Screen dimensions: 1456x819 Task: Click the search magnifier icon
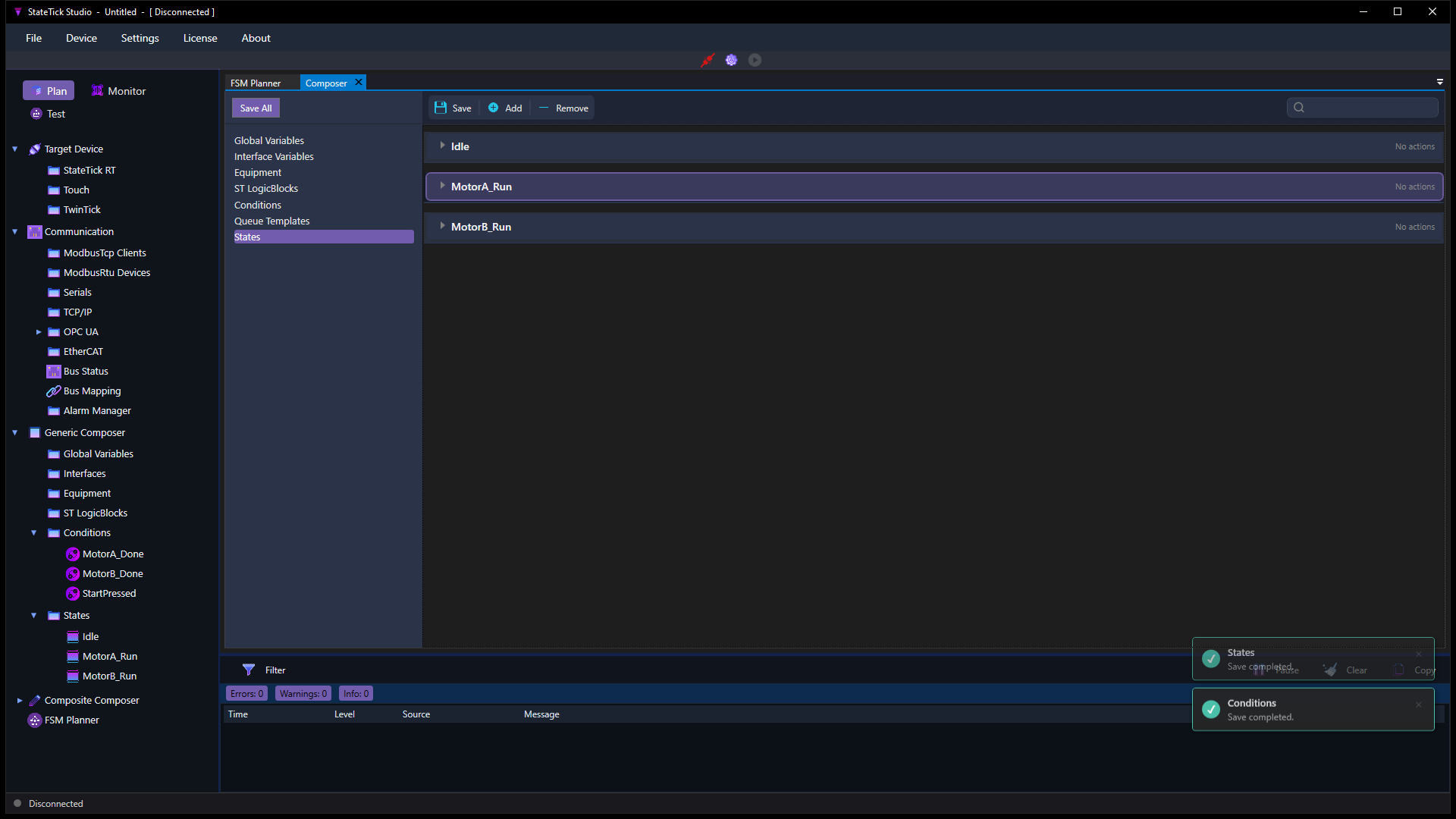pos(1299,108)
